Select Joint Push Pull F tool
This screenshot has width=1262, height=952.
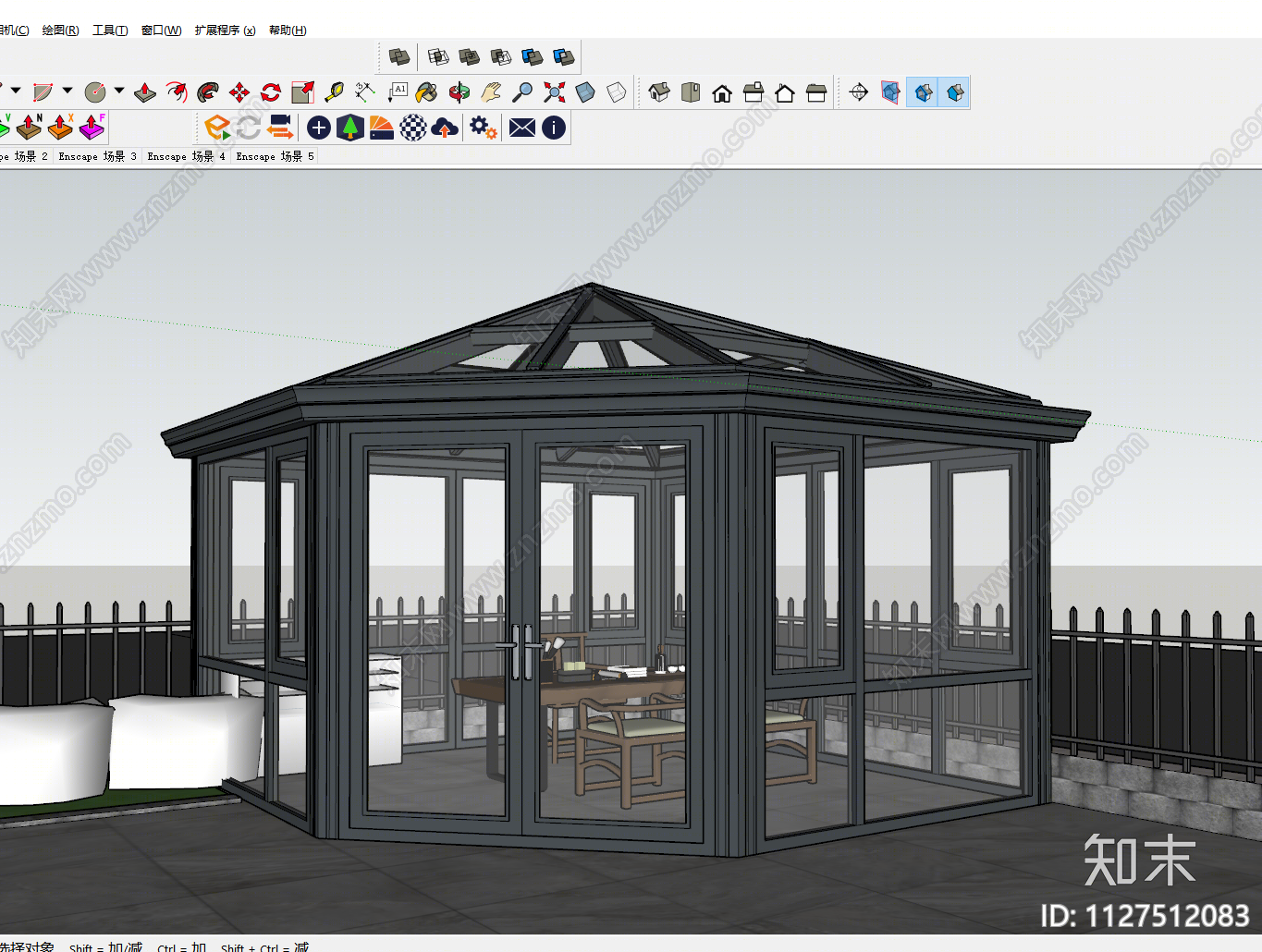(92, 127)
